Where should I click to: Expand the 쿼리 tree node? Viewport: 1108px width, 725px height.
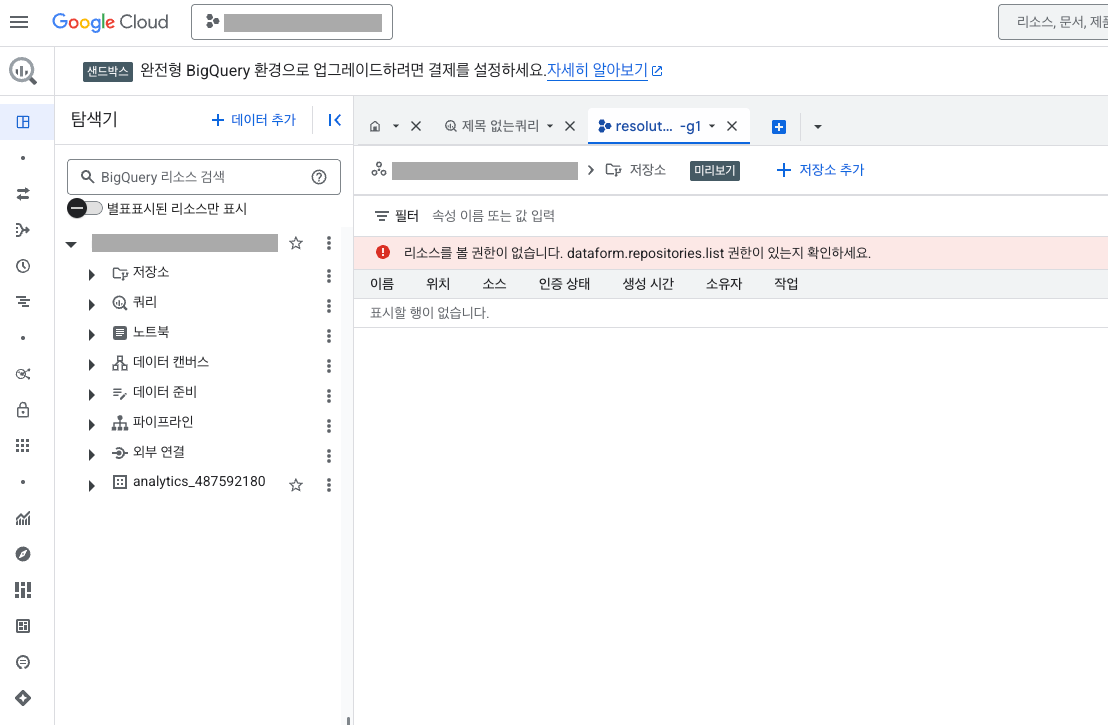pyautogui.click(x=91, y=305)
